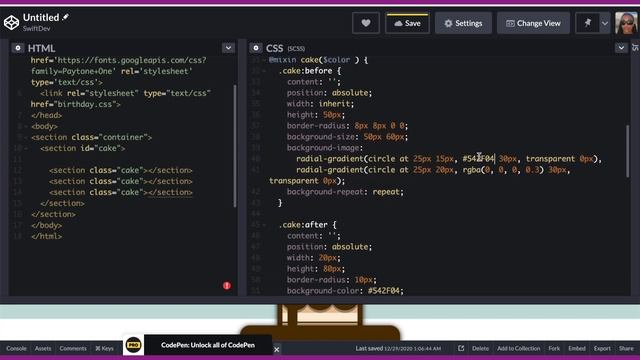640x360 pixels.
Task: Expand the CSS panel dropdown chevron
Action: pos(621,48)
